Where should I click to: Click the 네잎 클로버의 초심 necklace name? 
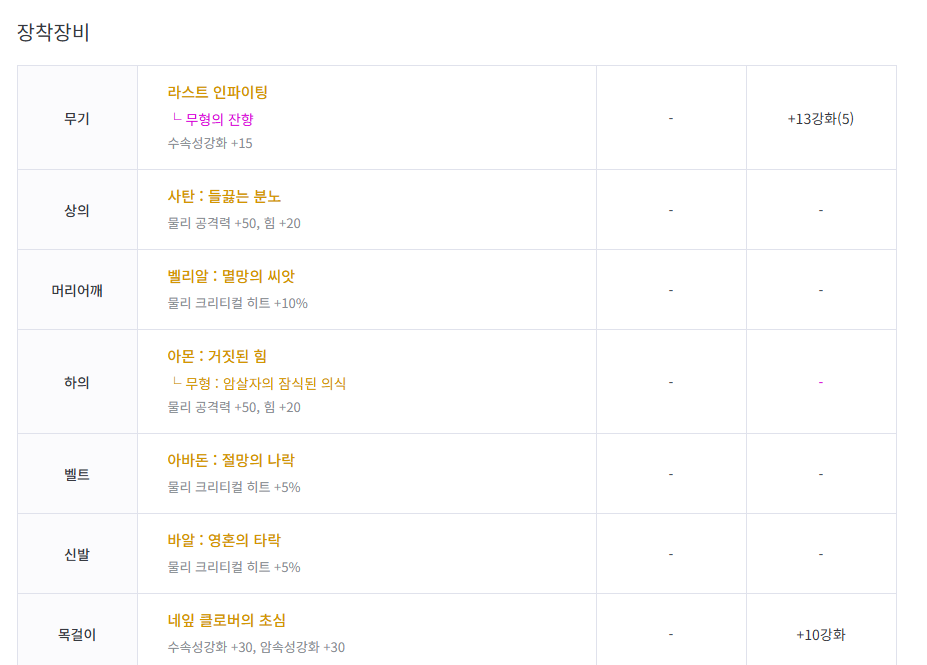pyautogui.click(x=227, y=620)
